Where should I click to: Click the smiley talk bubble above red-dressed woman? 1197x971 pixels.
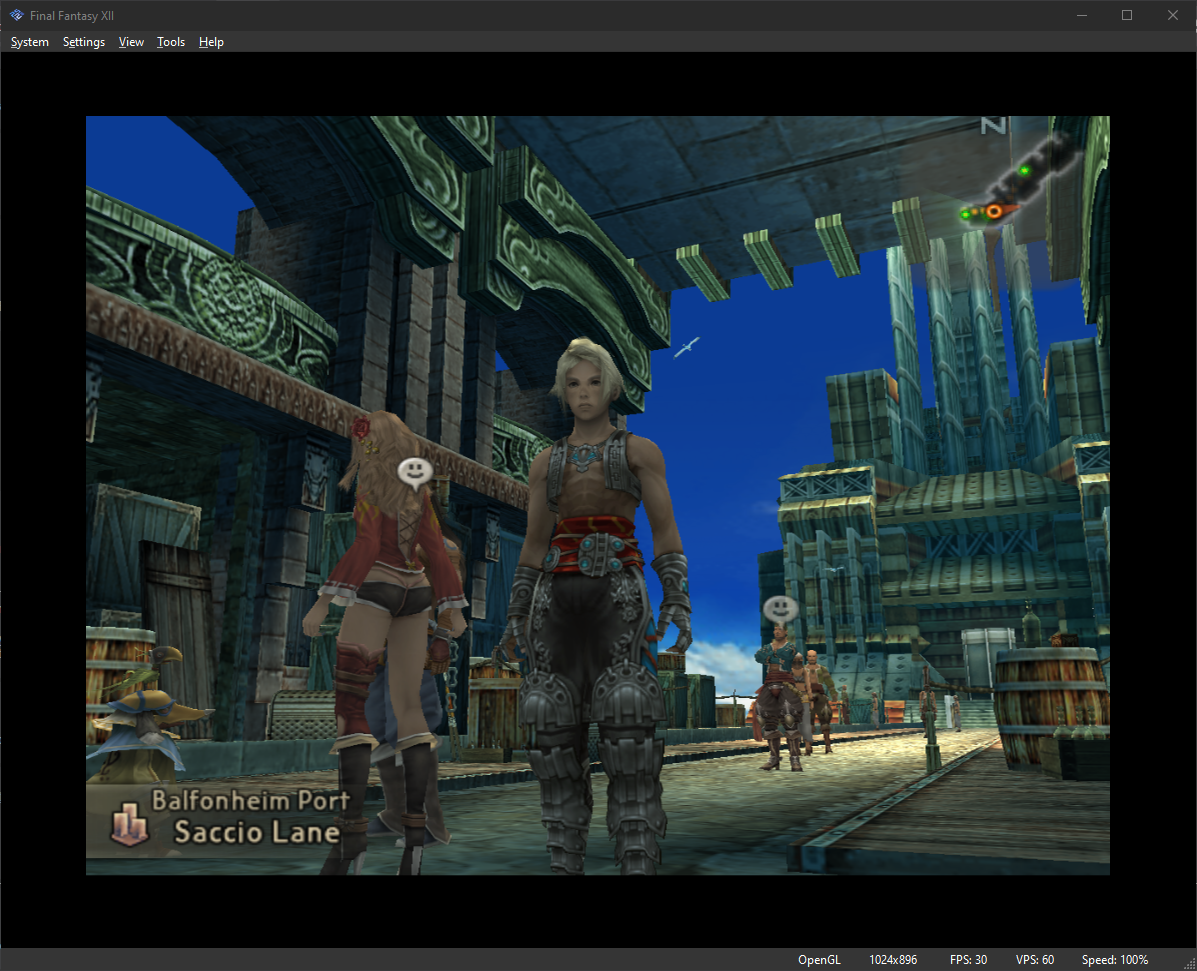tap(415, 473)
